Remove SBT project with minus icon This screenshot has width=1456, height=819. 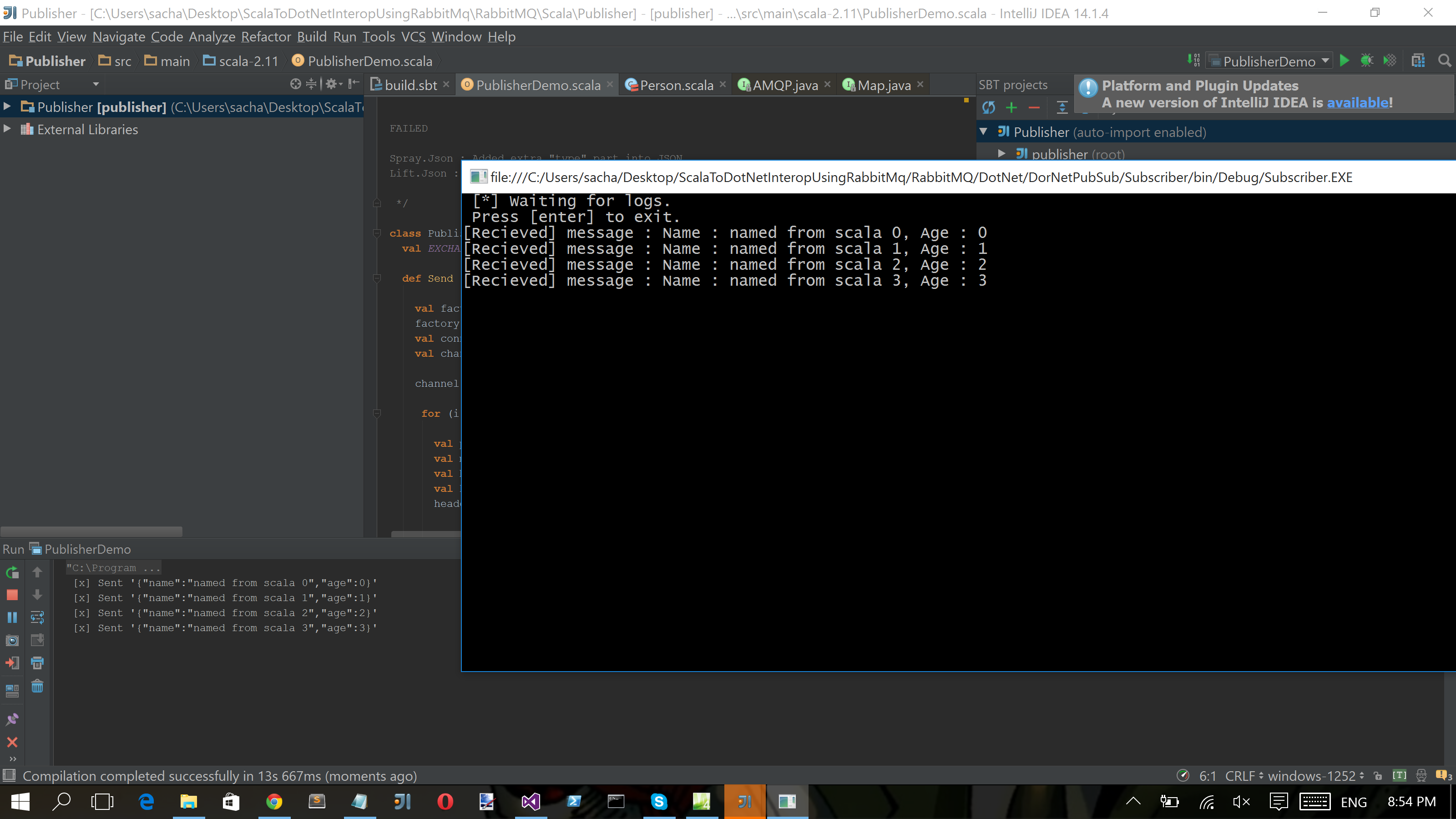pyautogui.click(x=1034, y=107)
